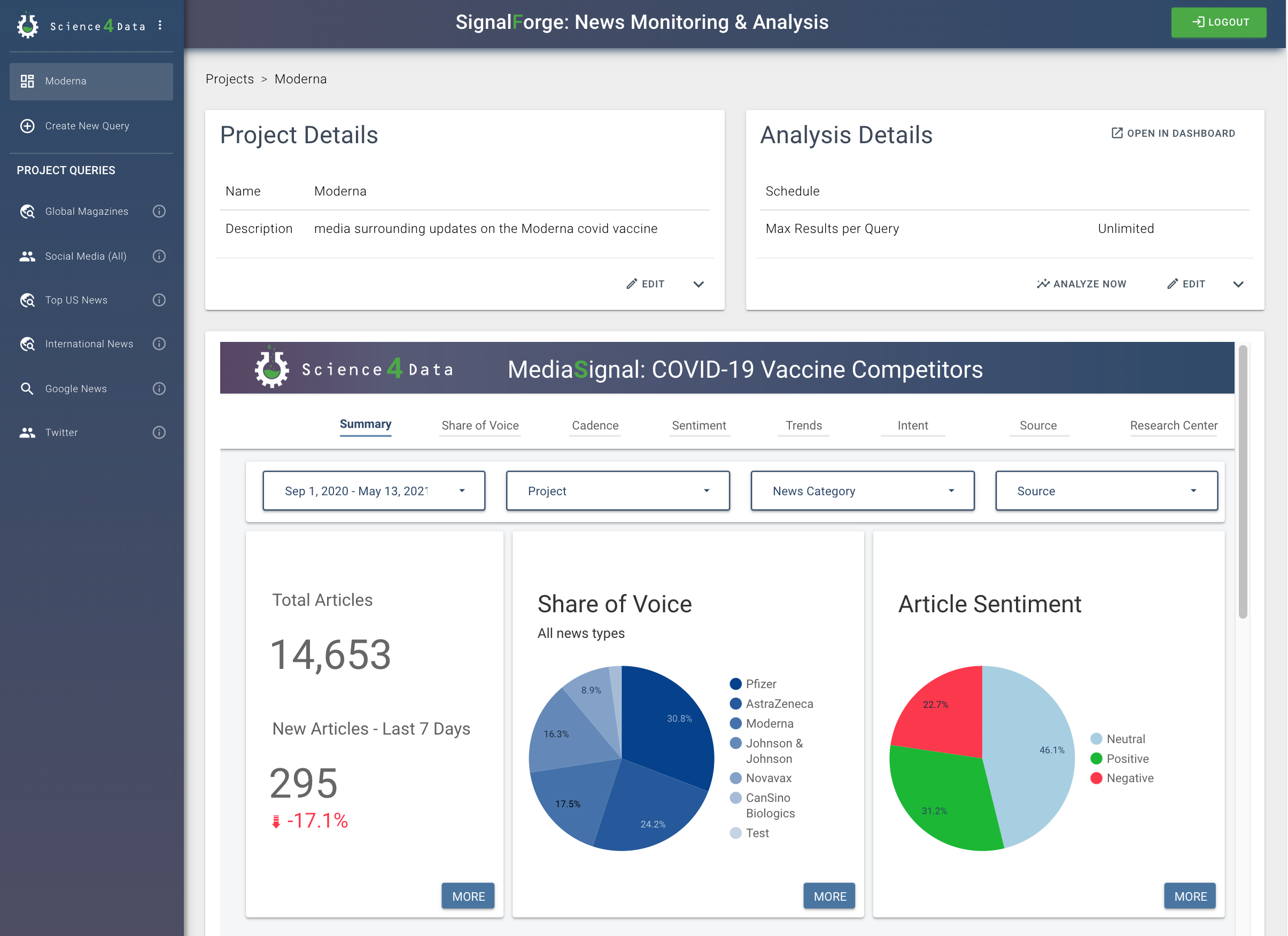Image resolution: width=1288 pixels, height=936 pixels.
Task: Click the green Logout button
Action: tap(1218, 22)
